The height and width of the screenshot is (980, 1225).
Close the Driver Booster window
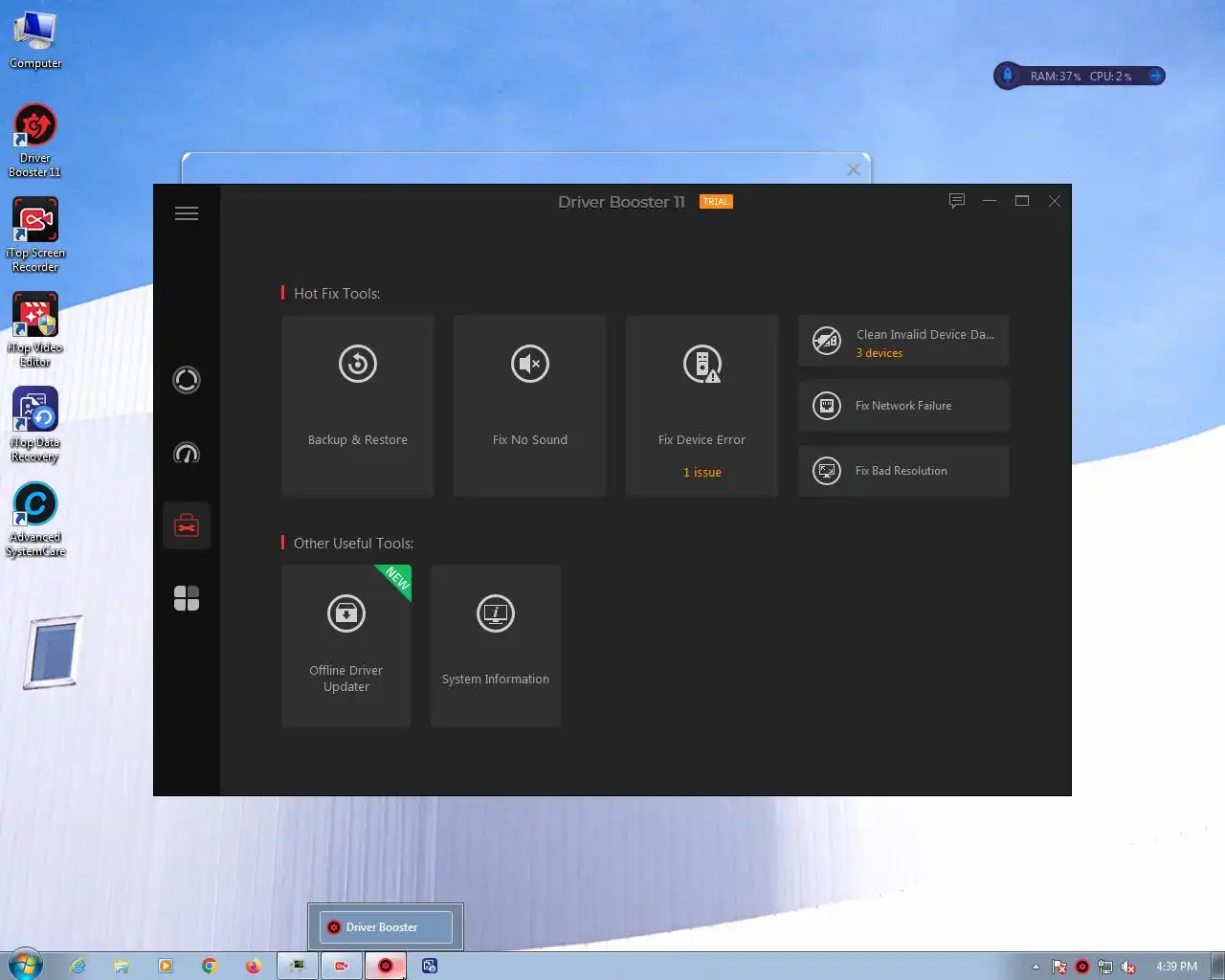[x=1055, y=201]
